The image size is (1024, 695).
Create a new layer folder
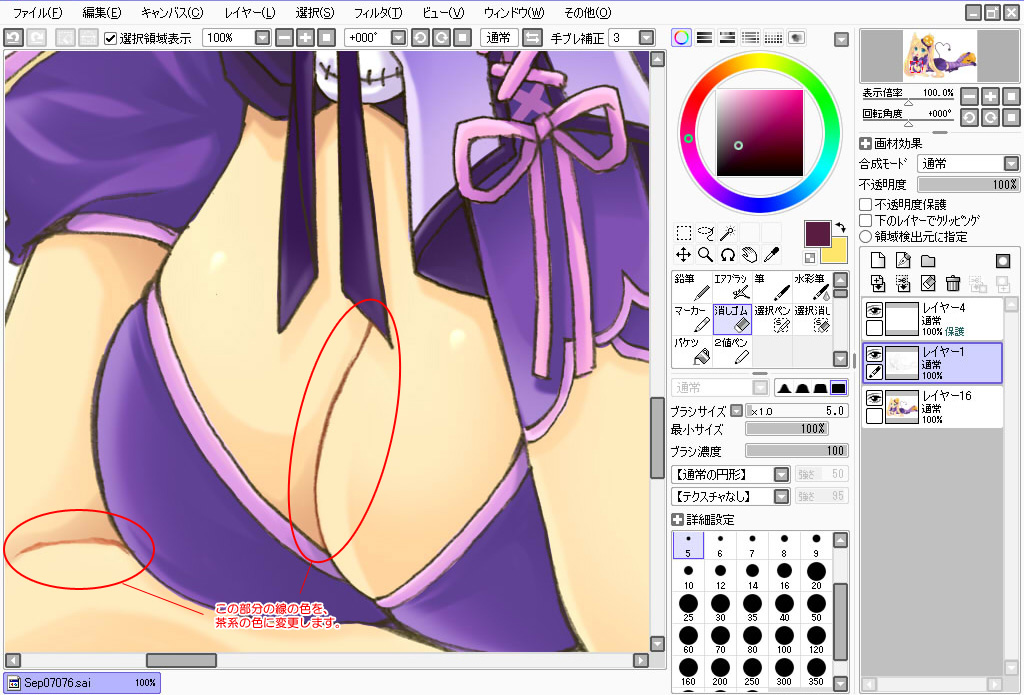928,261
